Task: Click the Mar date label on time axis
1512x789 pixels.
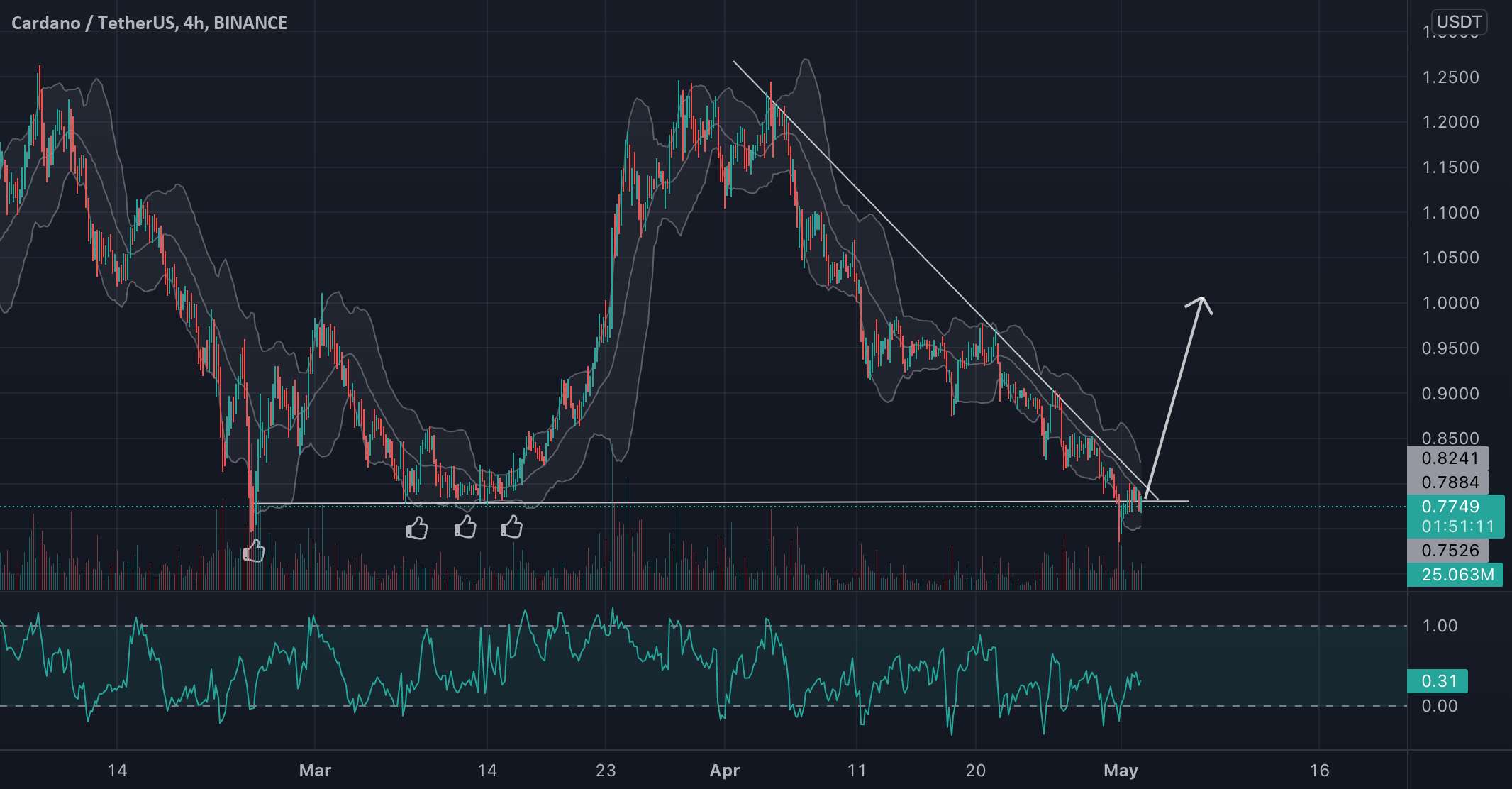Action: click(x=315, y=771)
